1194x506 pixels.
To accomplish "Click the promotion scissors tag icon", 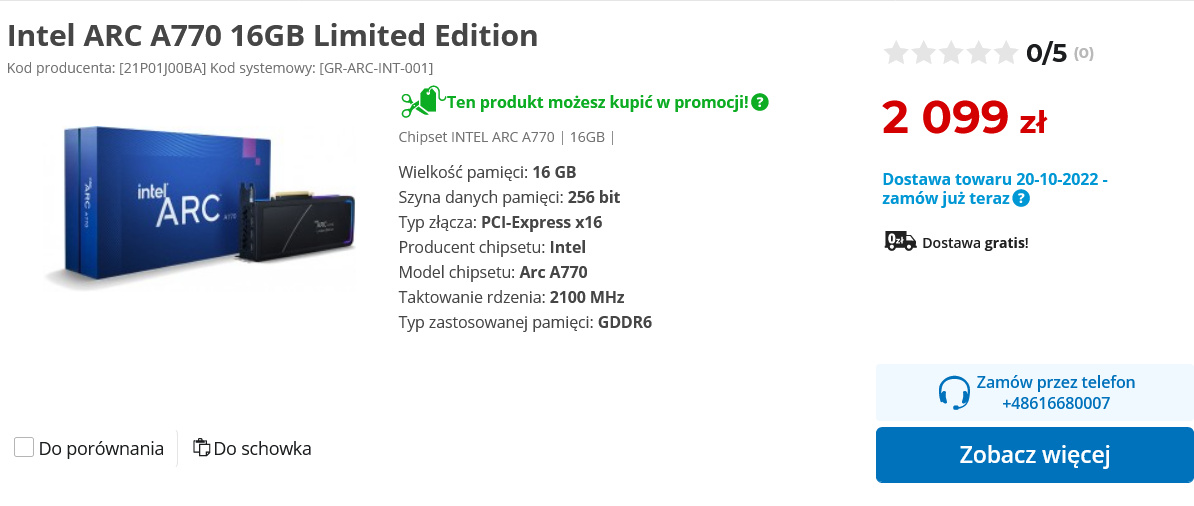I will tap(421, 102).
